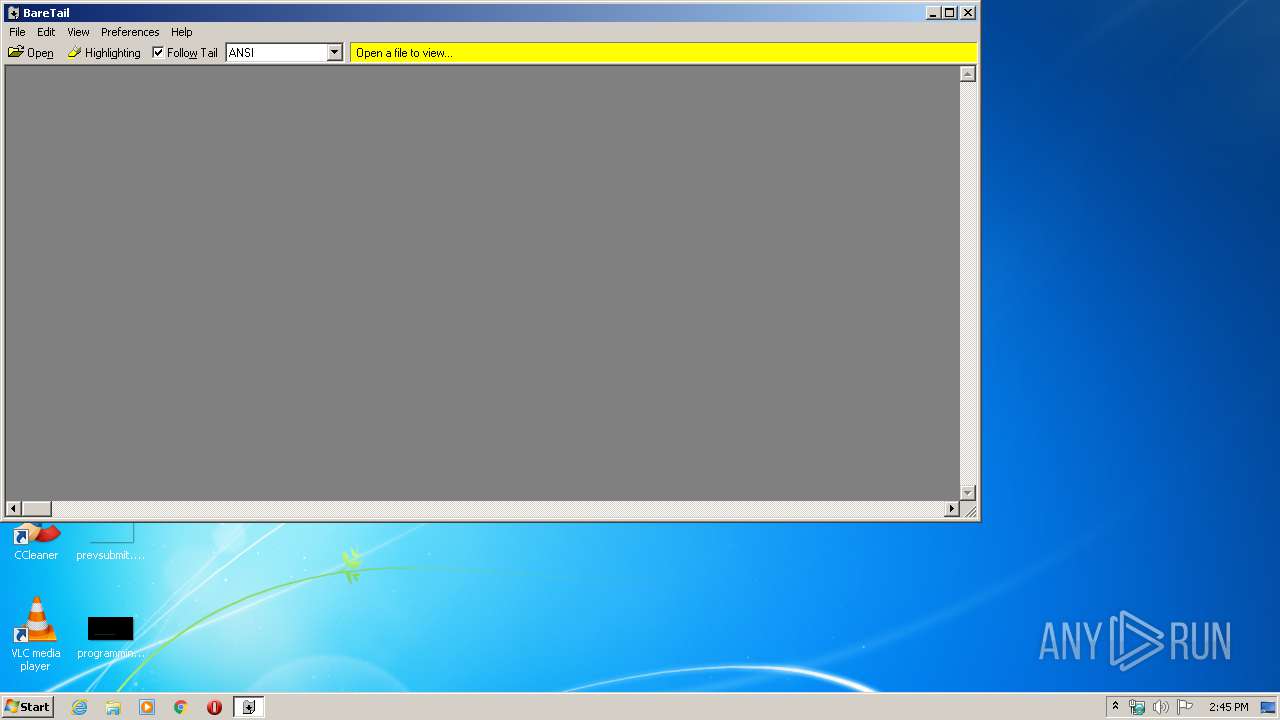Click the volume speaker tray icon

[1160, 707]
